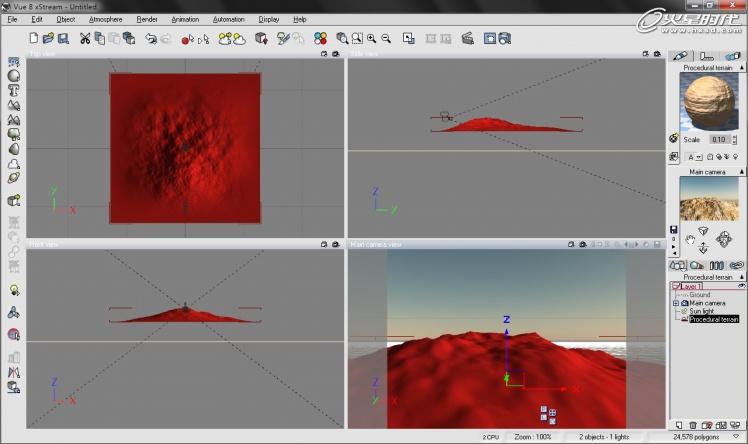This screenshot has width=748, height=444.
Task: Undo the last action
Action: (151, 39)
